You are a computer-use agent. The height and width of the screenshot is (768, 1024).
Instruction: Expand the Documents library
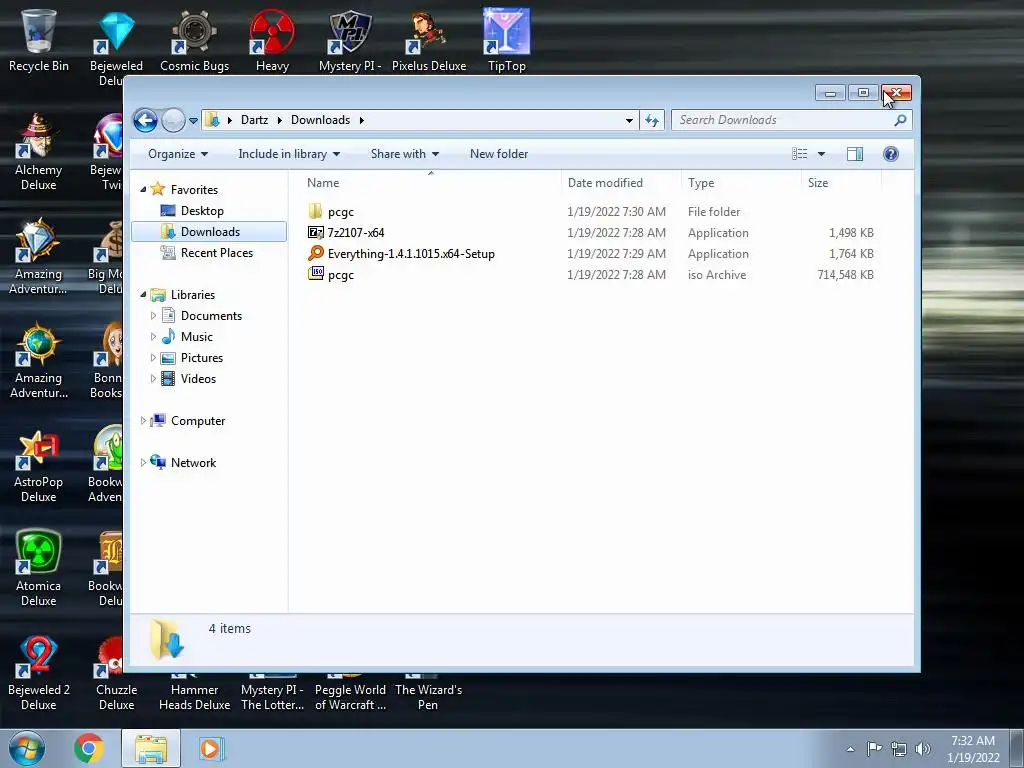[x=153, y=315]
